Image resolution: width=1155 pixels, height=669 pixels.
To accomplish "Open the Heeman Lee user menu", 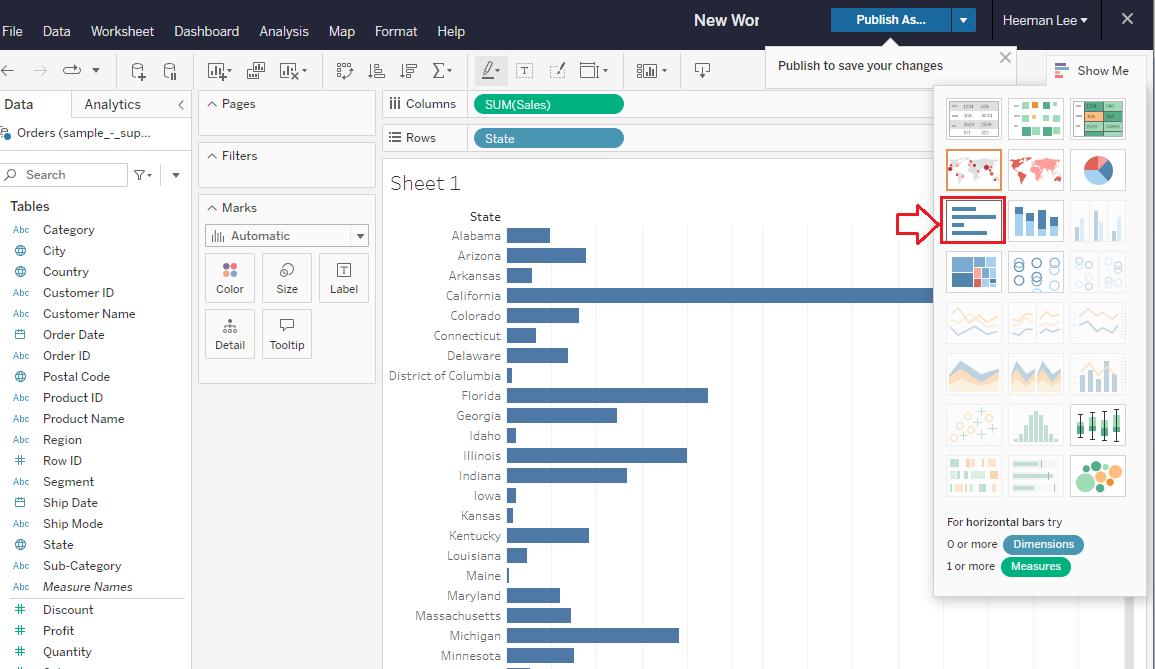I will click(1045, 20).
